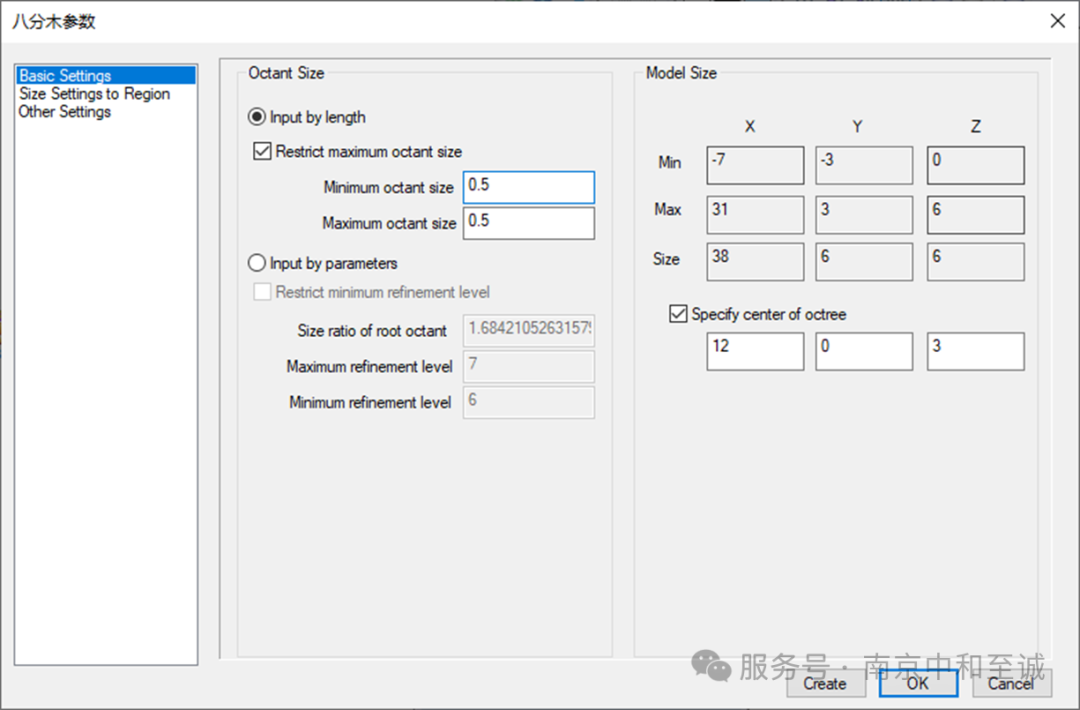The width and height of the screenshot is (1080, 710).
Task: Open Size Settings to Region page
Action: [x=94, y=94]
